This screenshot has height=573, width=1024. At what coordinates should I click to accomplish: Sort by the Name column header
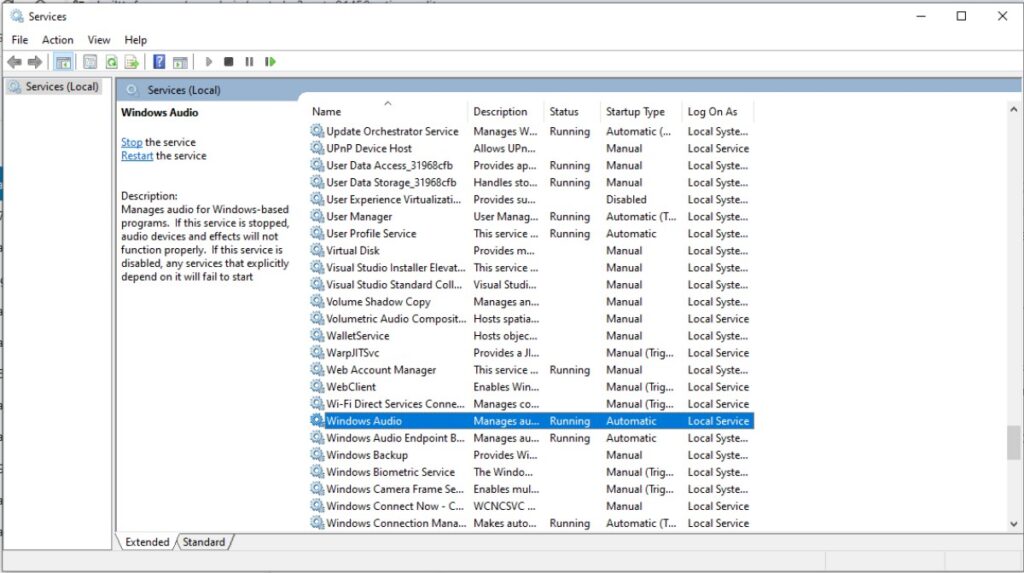[x=388, y=112]
